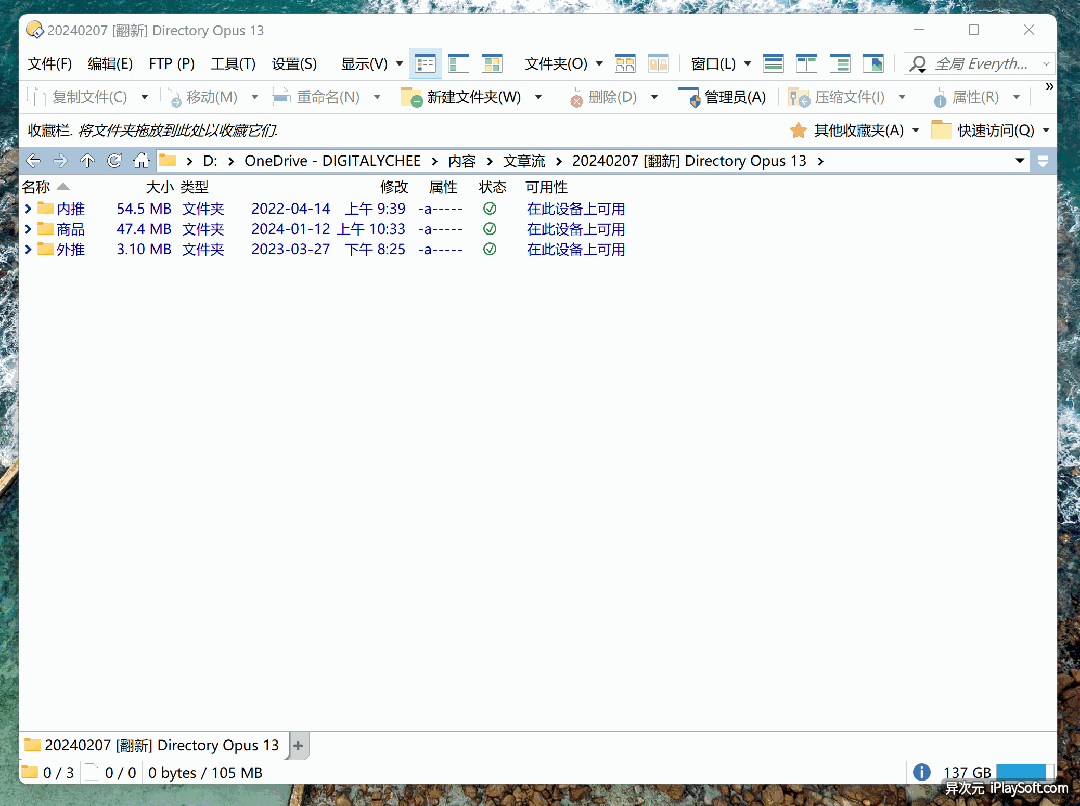The height and width of the screenshot is (806, 1080).
Task: Open the path bar history dropdown arrow
Action: tap(1020, 161)
